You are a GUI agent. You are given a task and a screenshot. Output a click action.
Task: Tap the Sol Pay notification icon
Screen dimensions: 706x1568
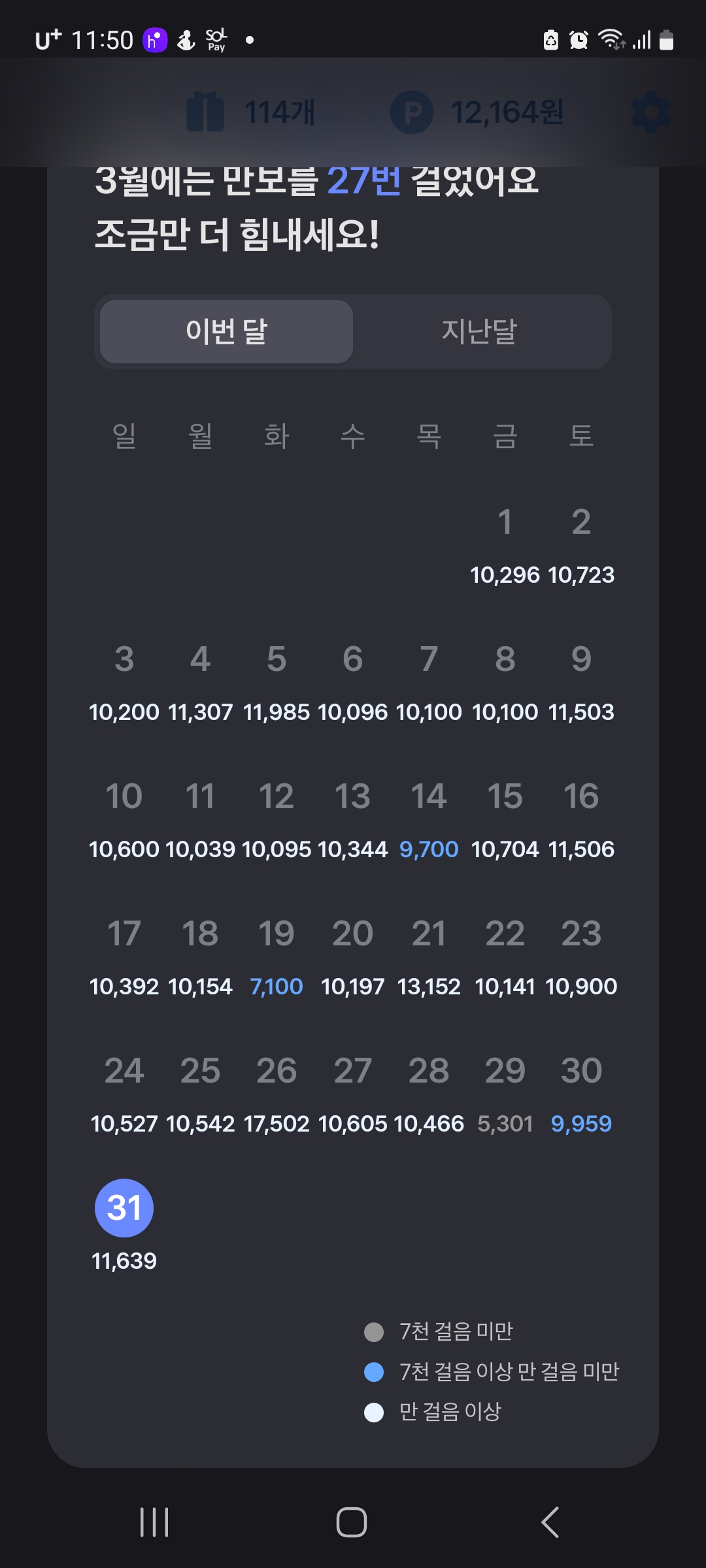click(216, 40)
